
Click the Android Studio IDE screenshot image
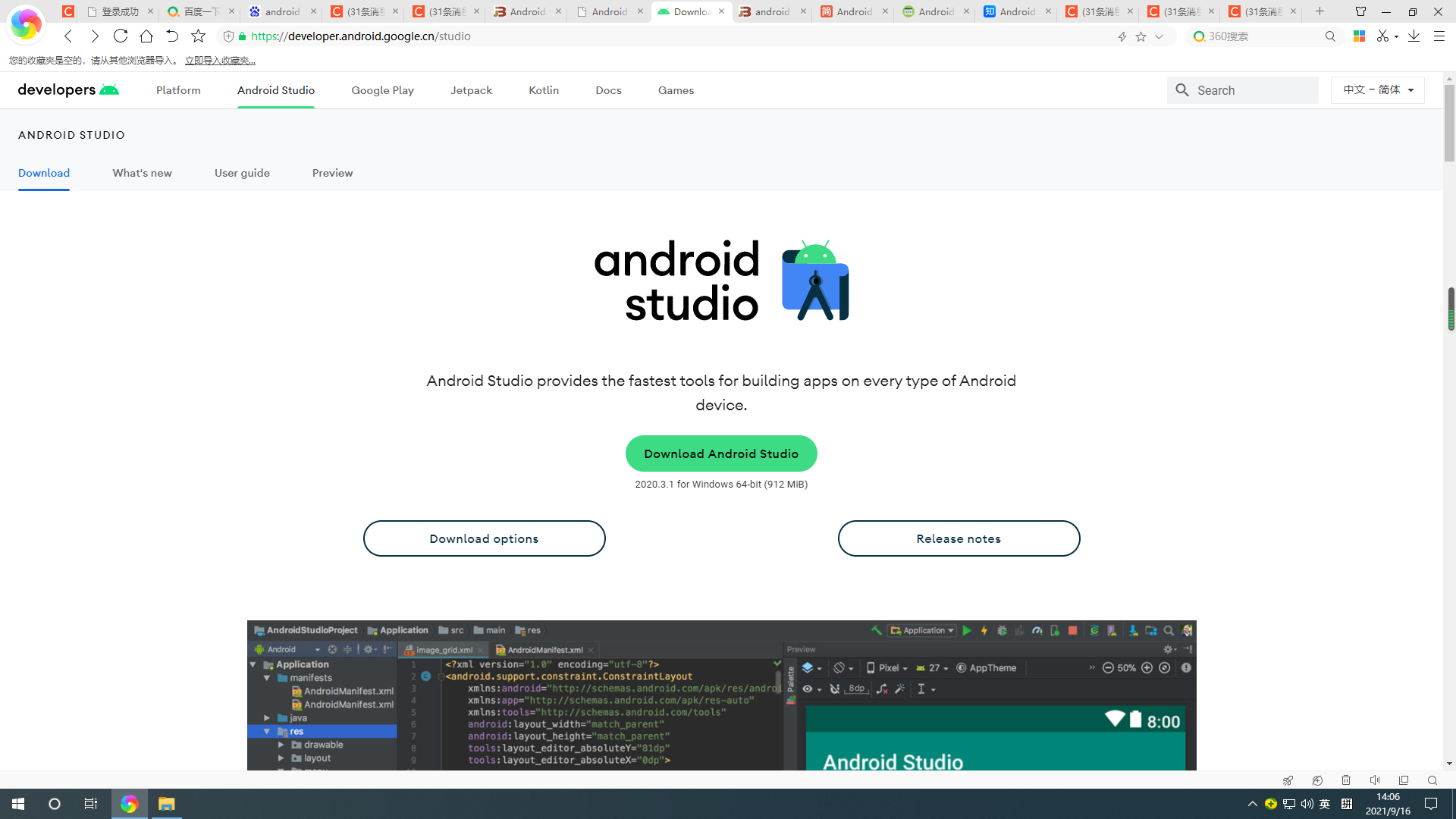tap(721, 695)
